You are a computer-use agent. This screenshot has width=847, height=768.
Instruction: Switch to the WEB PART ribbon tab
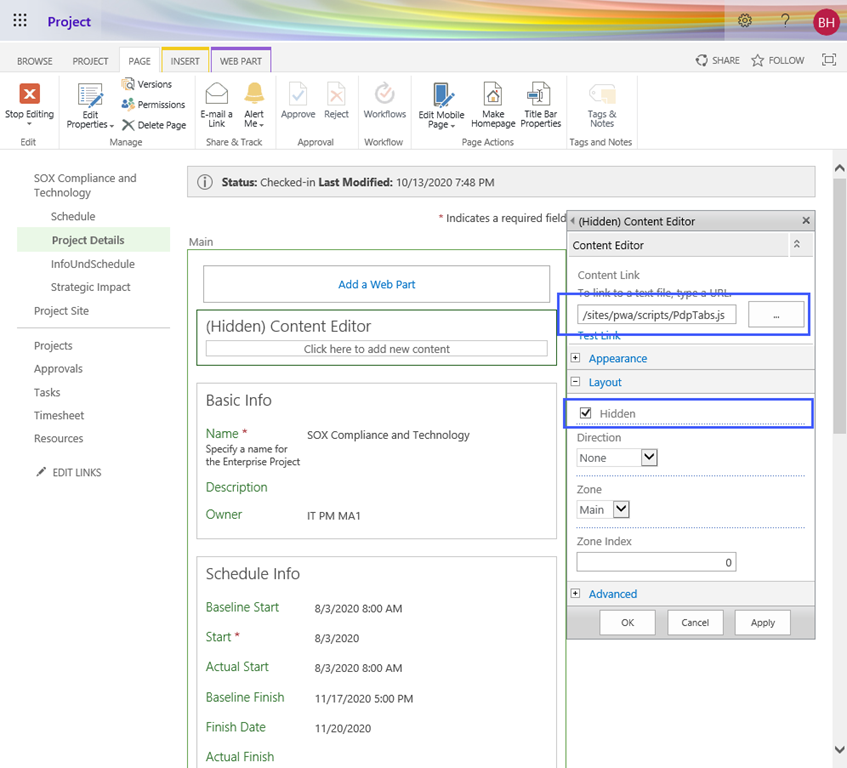(240, 61)
